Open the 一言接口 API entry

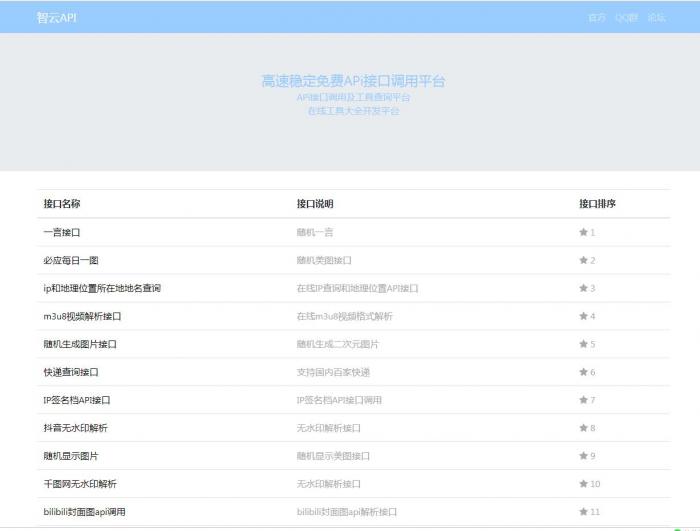coord(62,232)
